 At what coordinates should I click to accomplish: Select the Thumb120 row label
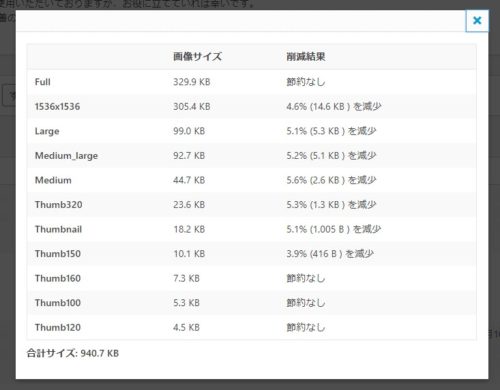[58, 327]
